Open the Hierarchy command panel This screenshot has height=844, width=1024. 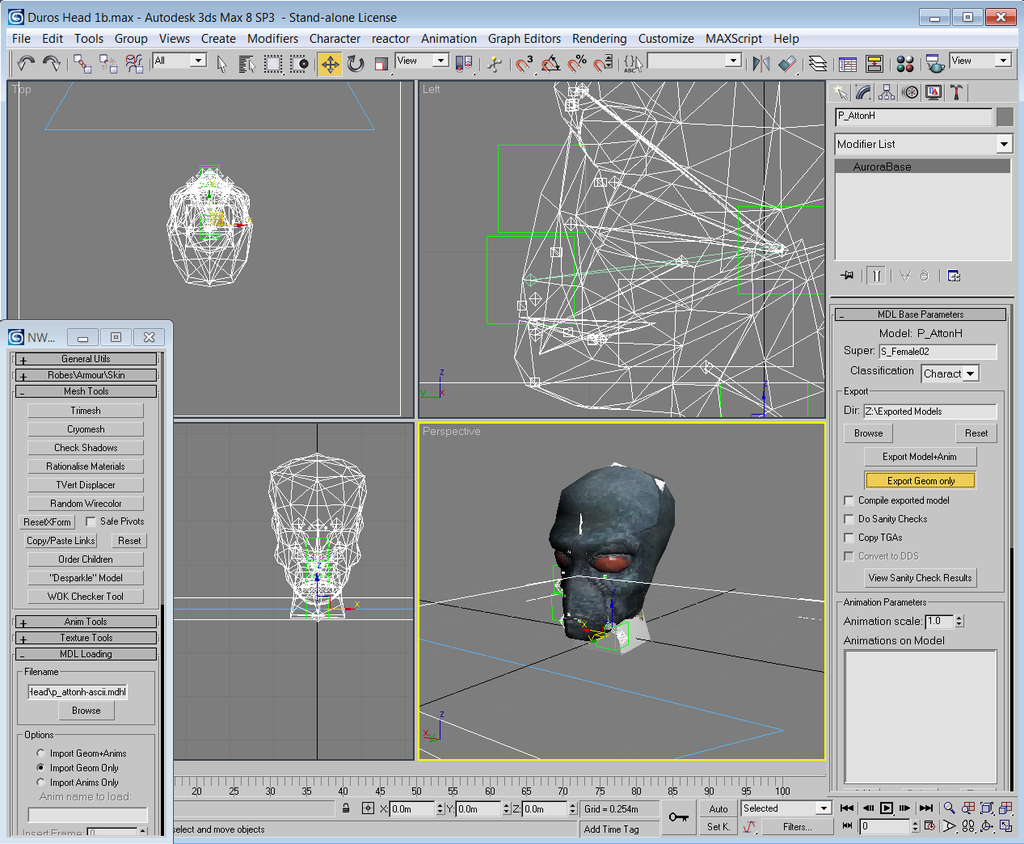click(x=886, y=92)
